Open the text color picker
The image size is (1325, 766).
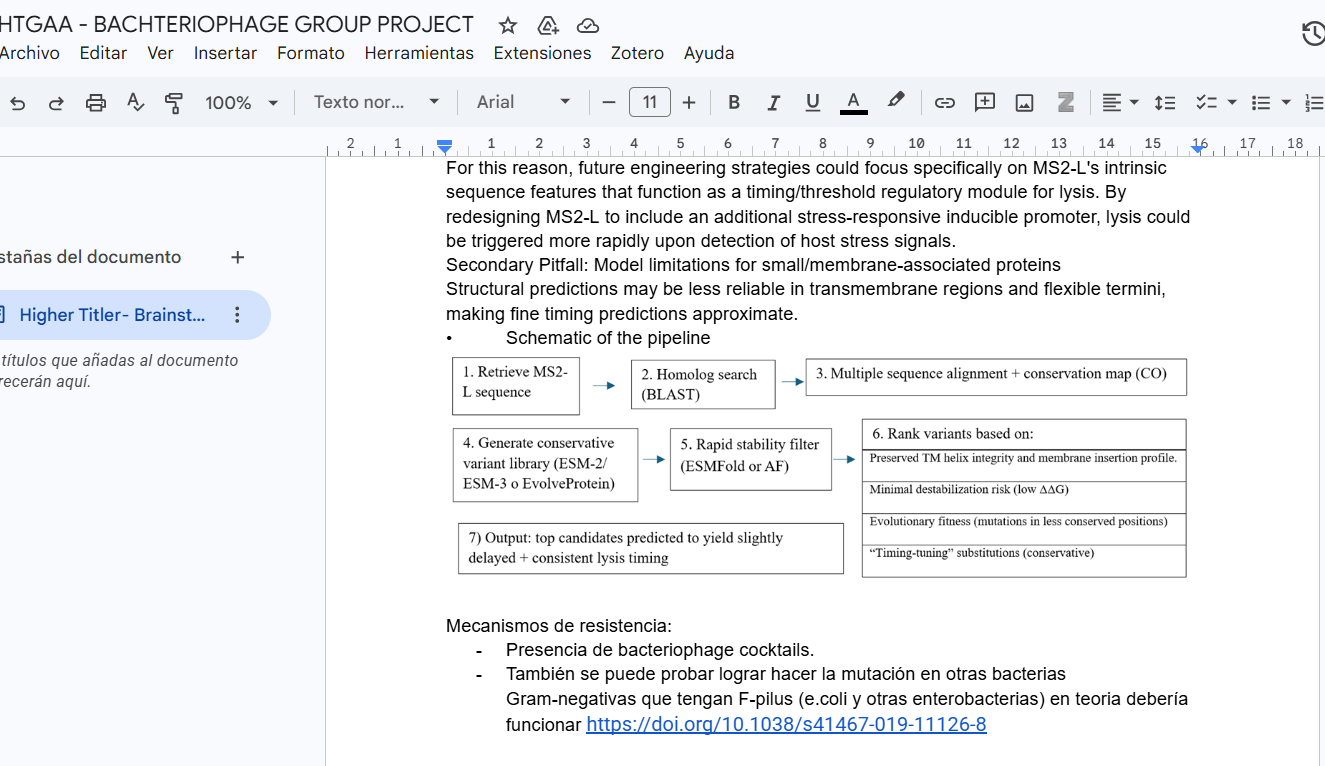pyautogui.click(x=854, y=102)
